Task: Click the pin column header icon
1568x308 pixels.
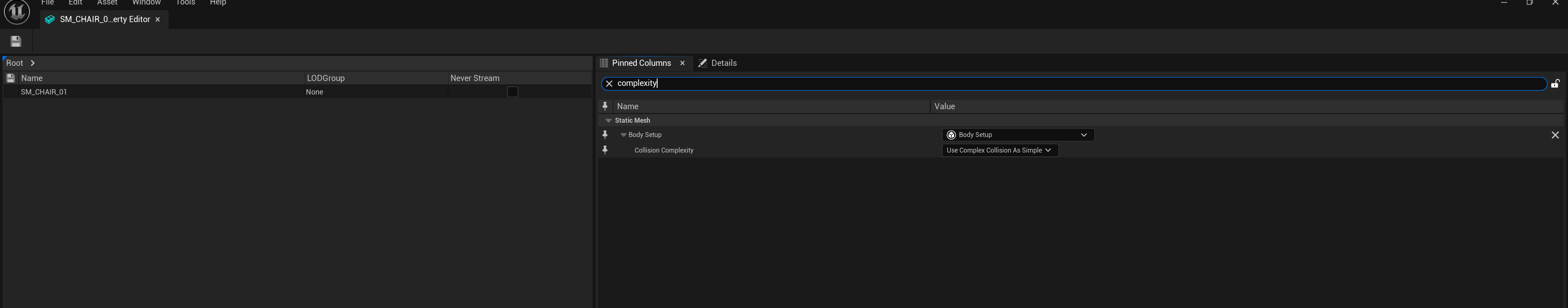Action: tap(605, 106)
